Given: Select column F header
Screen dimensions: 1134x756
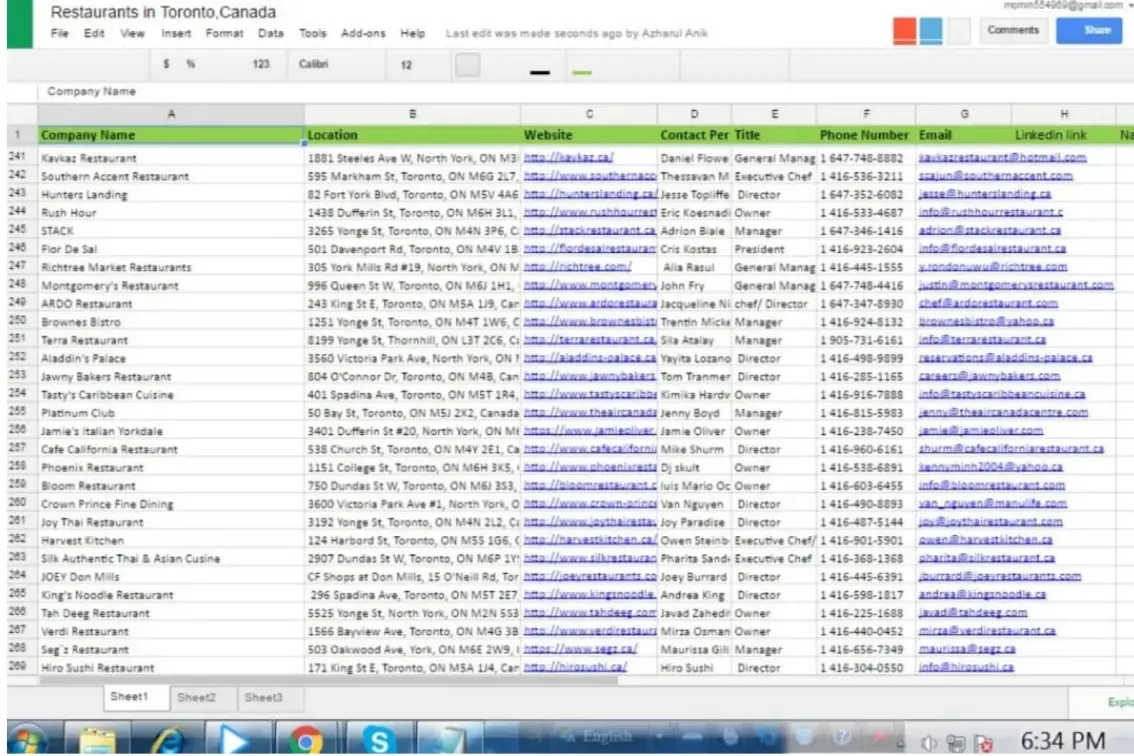Looking at the screenshot, I should coord(866,114).
